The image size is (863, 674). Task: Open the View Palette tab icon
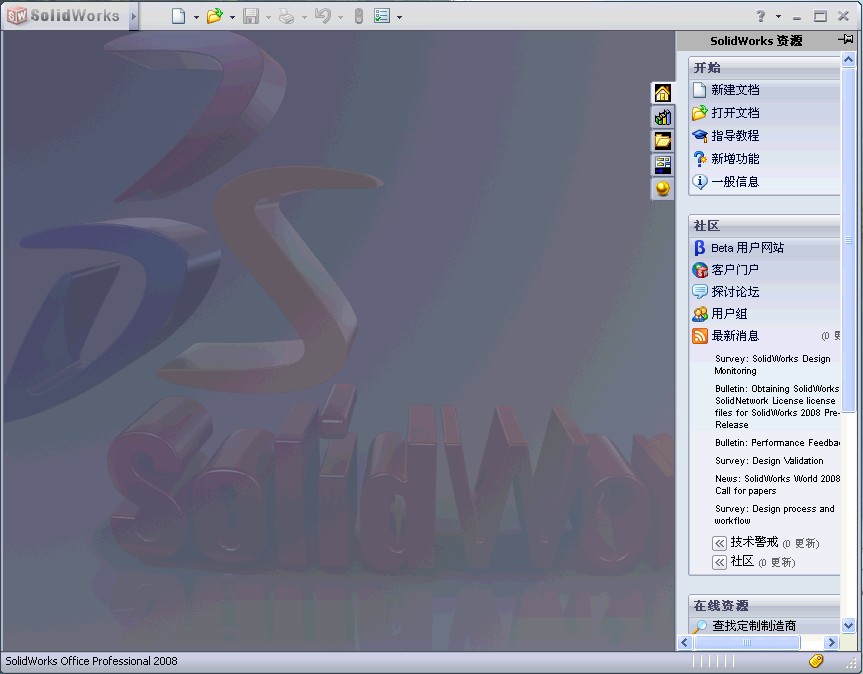coord(663,165)
